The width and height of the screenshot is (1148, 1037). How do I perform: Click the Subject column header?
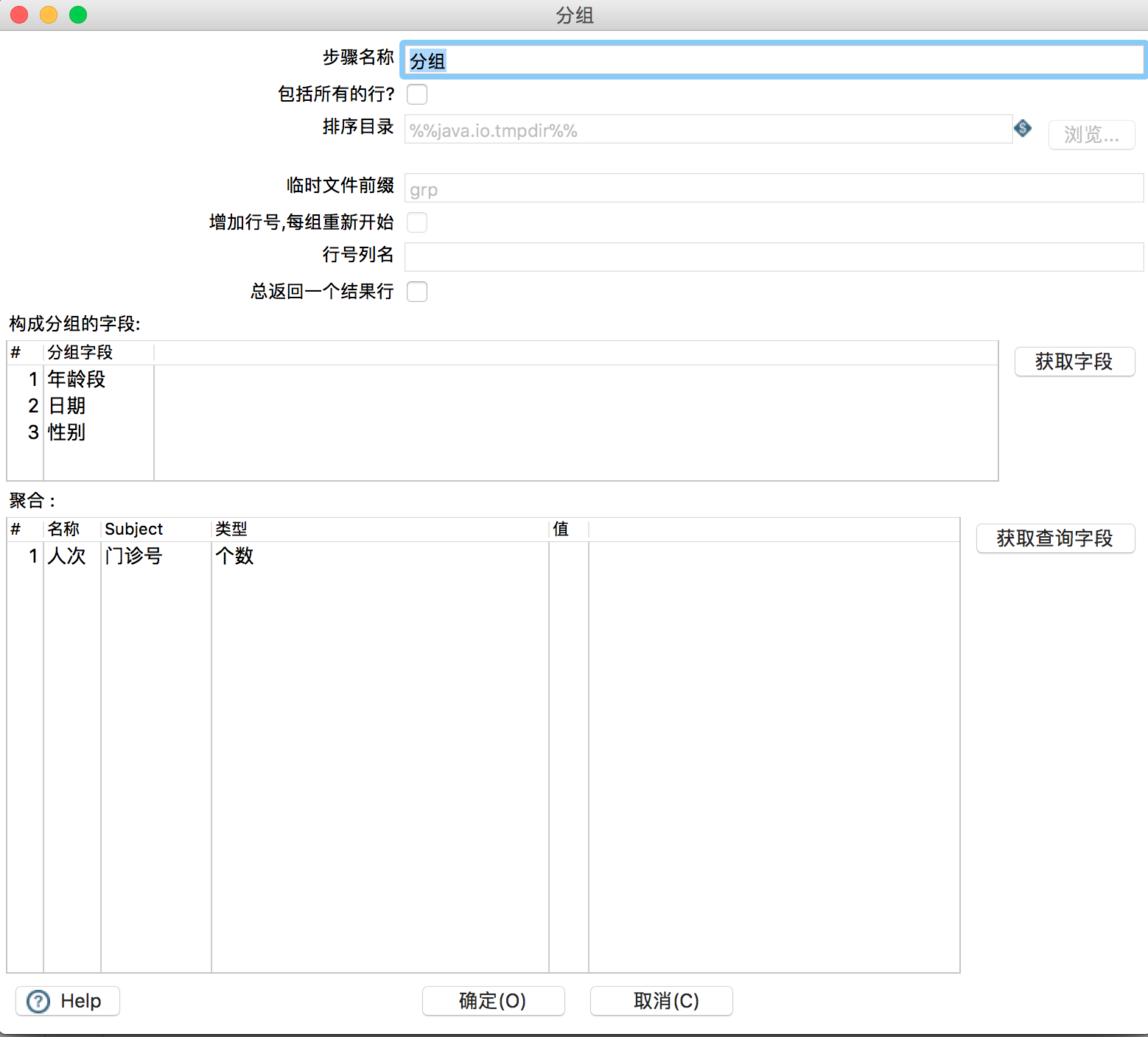pos(156,530)
